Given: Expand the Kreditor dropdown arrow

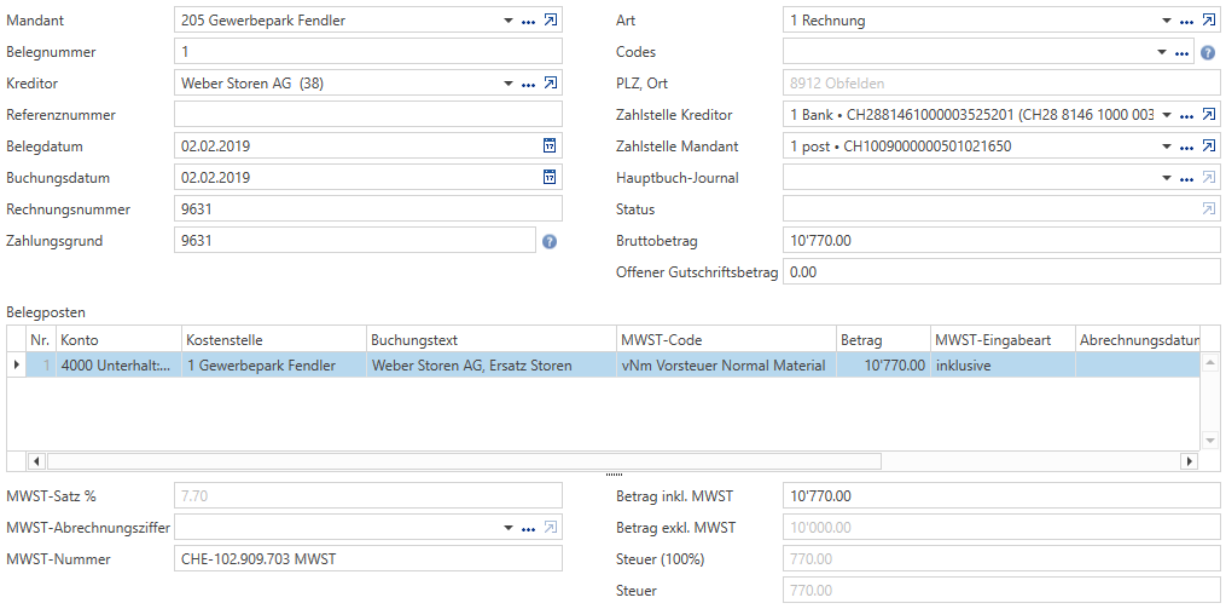Looking at the screenshot, I should click(x=509, y=84).
